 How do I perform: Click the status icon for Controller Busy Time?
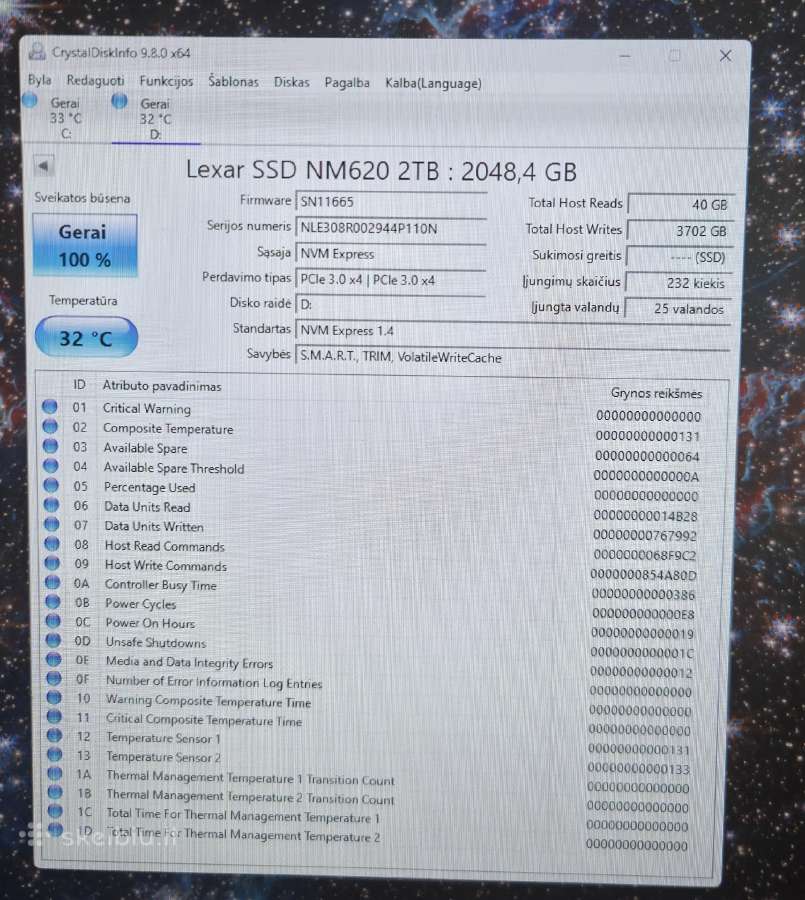(x=53, y=583)
